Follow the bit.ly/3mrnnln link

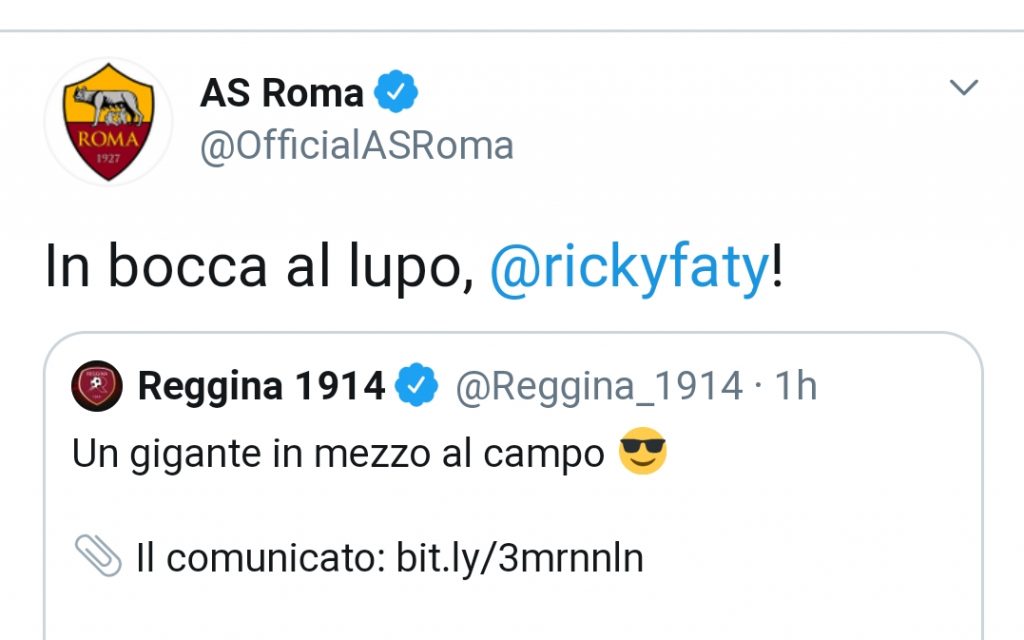[520, 558]
